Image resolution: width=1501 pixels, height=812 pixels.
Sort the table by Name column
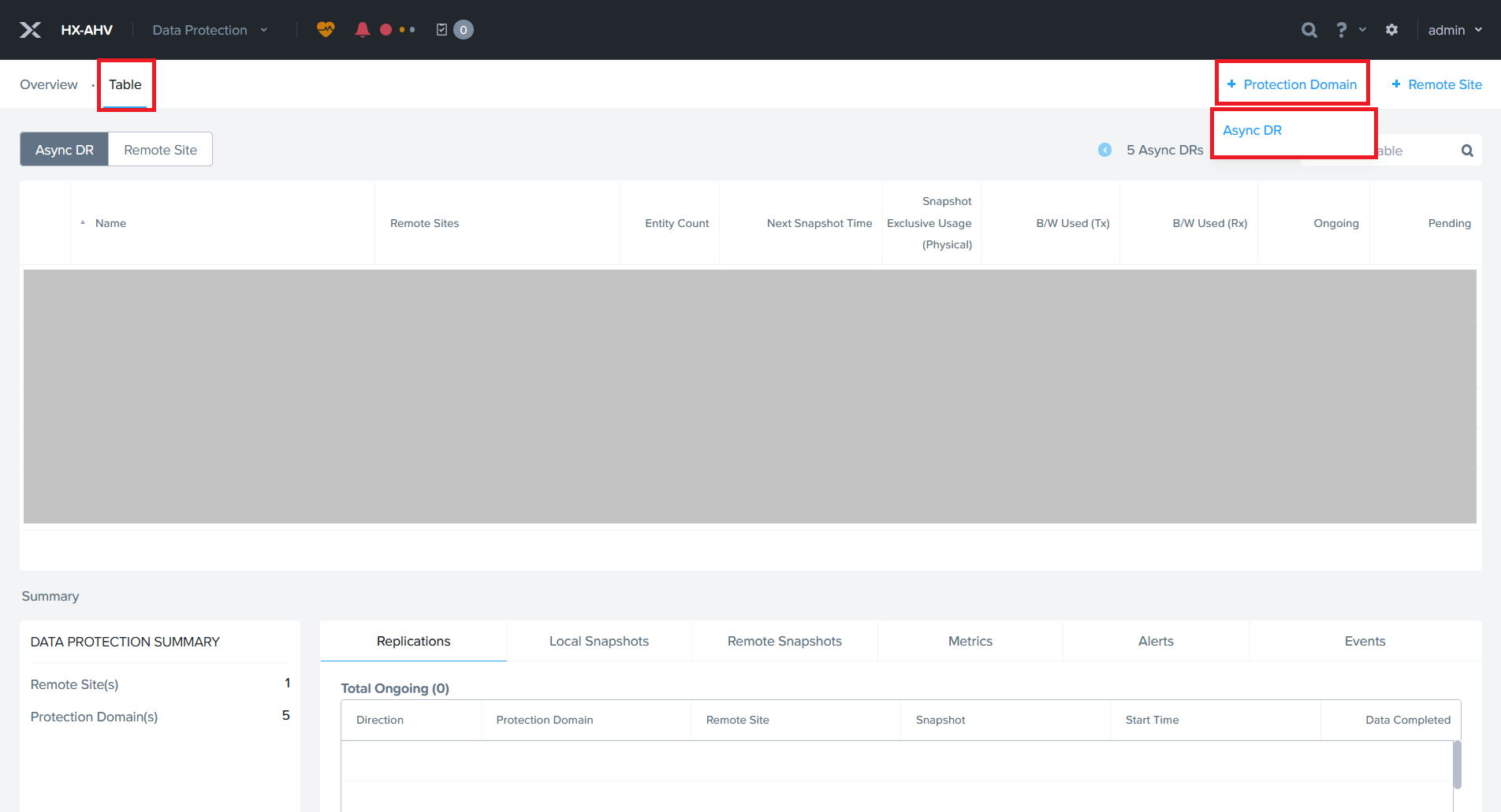click(110, 223)
